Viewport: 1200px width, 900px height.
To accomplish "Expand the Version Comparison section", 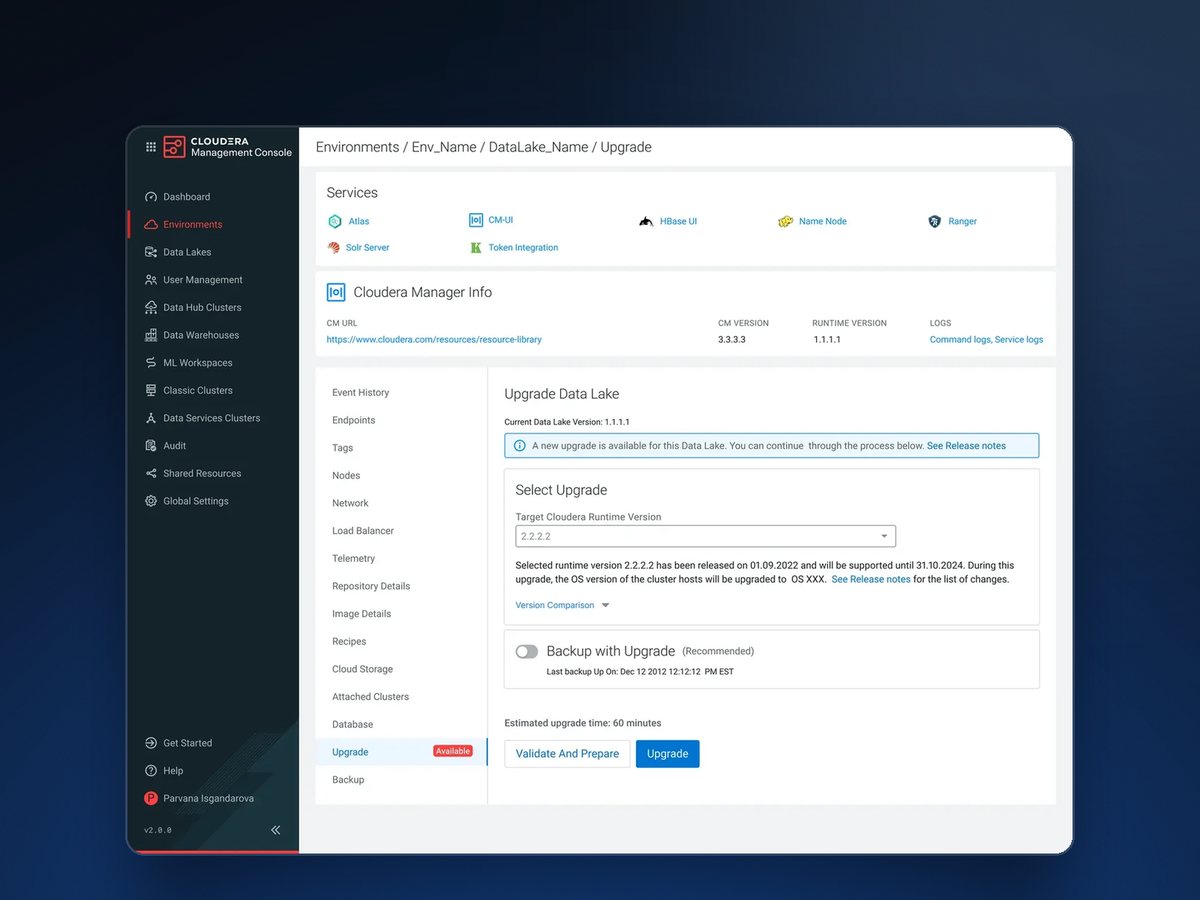I will tap(562, 606).
